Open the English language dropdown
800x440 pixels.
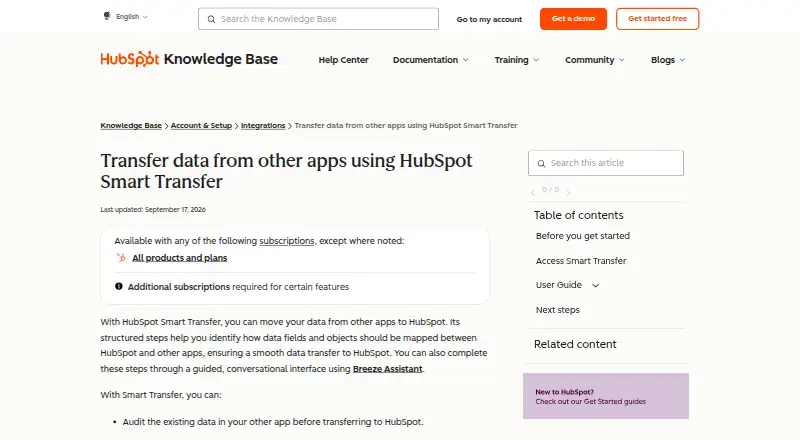coord(132,17)
